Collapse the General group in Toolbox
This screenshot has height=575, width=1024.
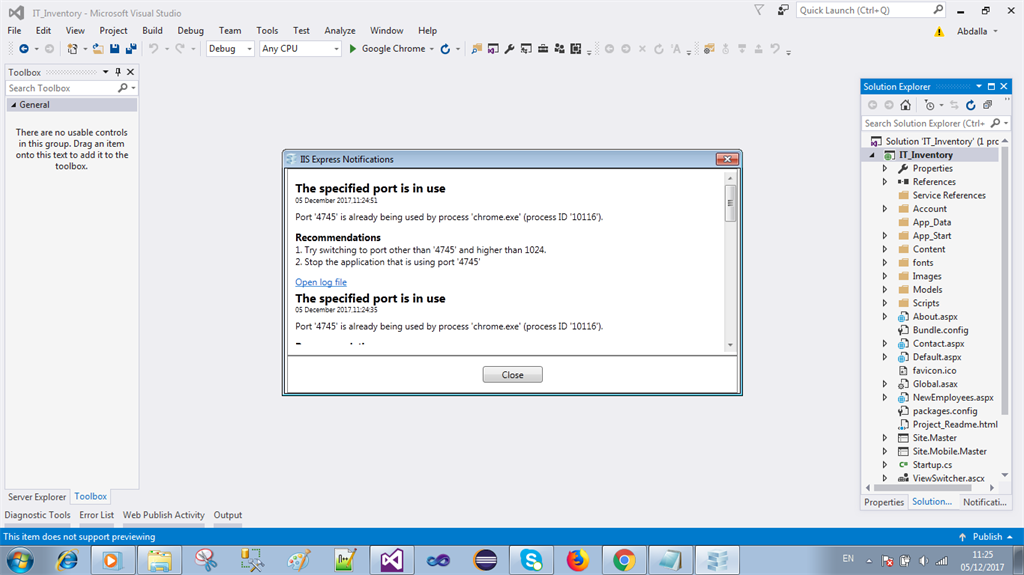tap(14, 105)
